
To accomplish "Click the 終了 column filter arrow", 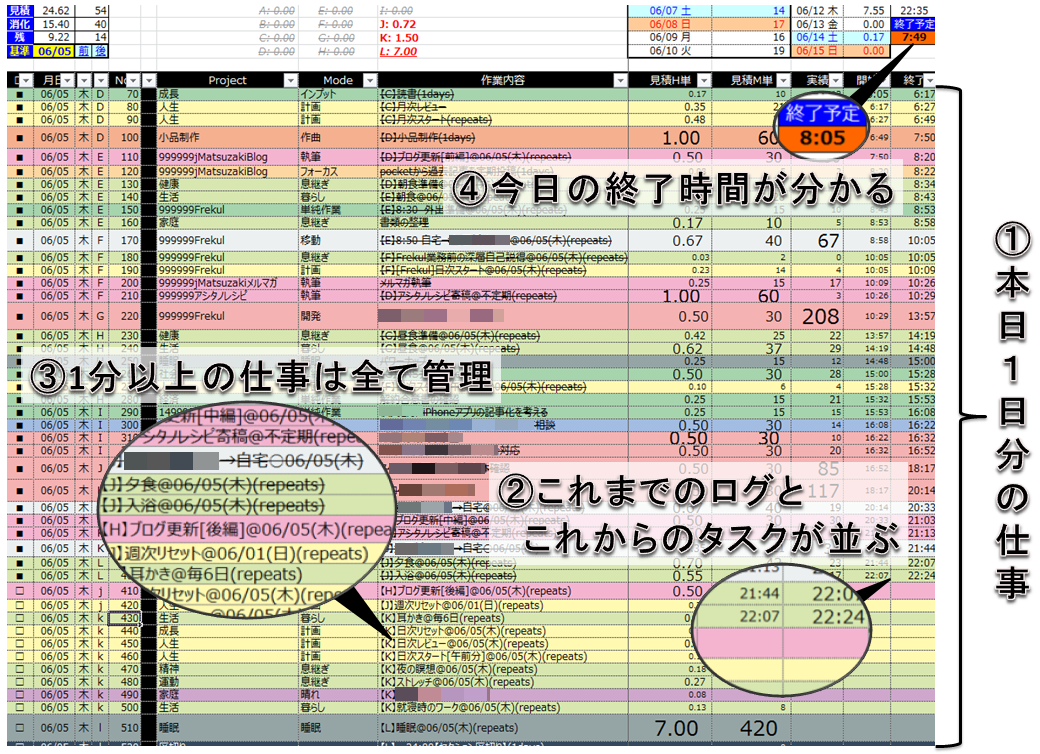I will [932, 80].
